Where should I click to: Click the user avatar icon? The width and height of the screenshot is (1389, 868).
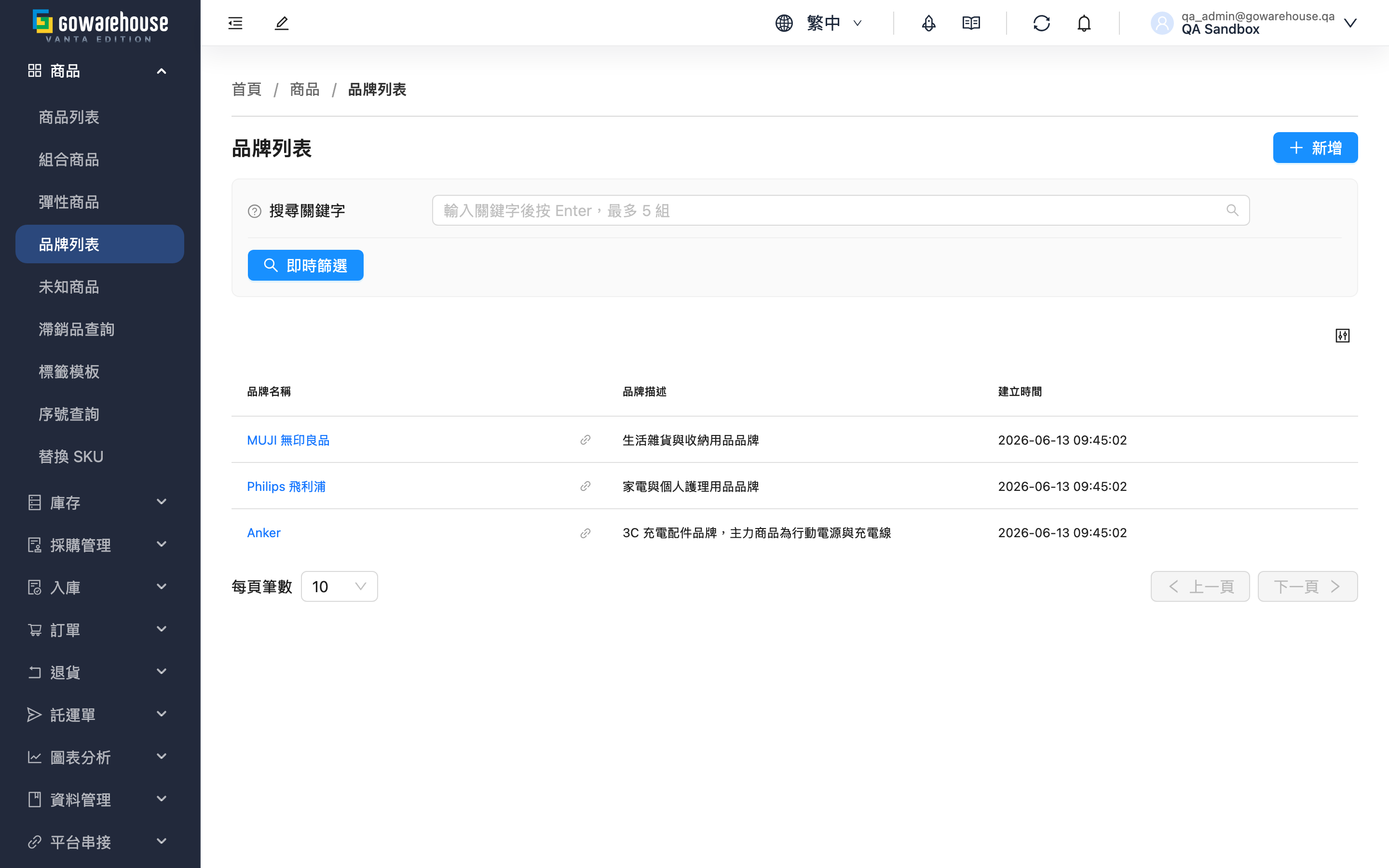click(x=1162, y=23)
